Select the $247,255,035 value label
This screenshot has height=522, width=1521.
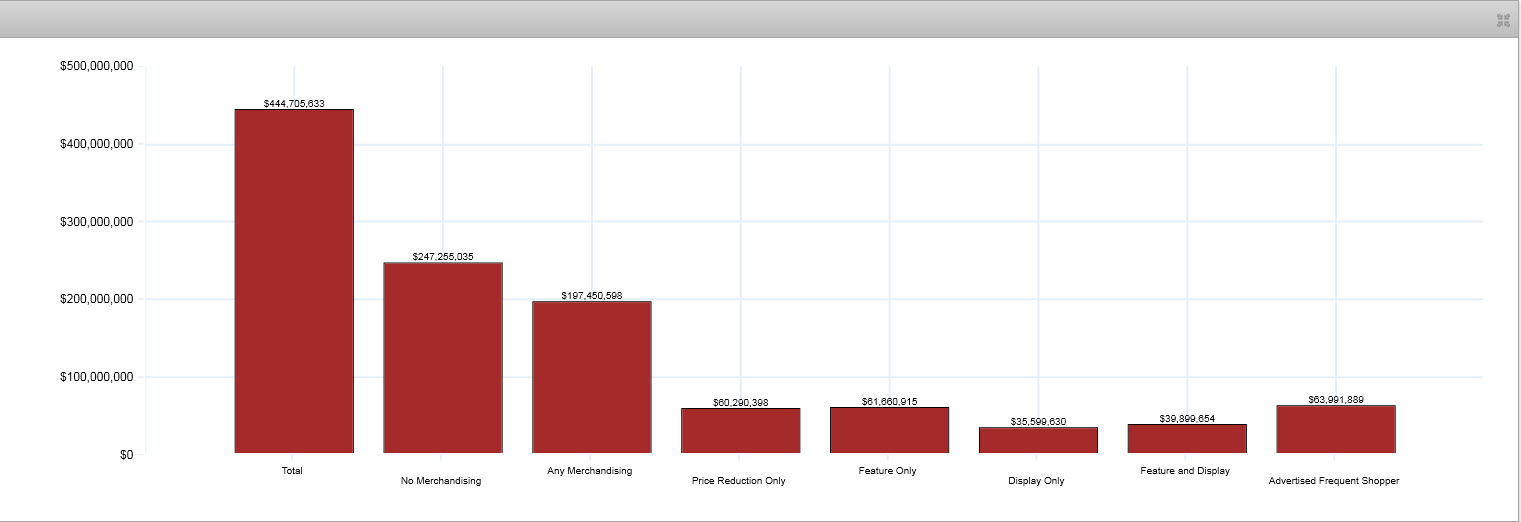[x=443, y=257]
